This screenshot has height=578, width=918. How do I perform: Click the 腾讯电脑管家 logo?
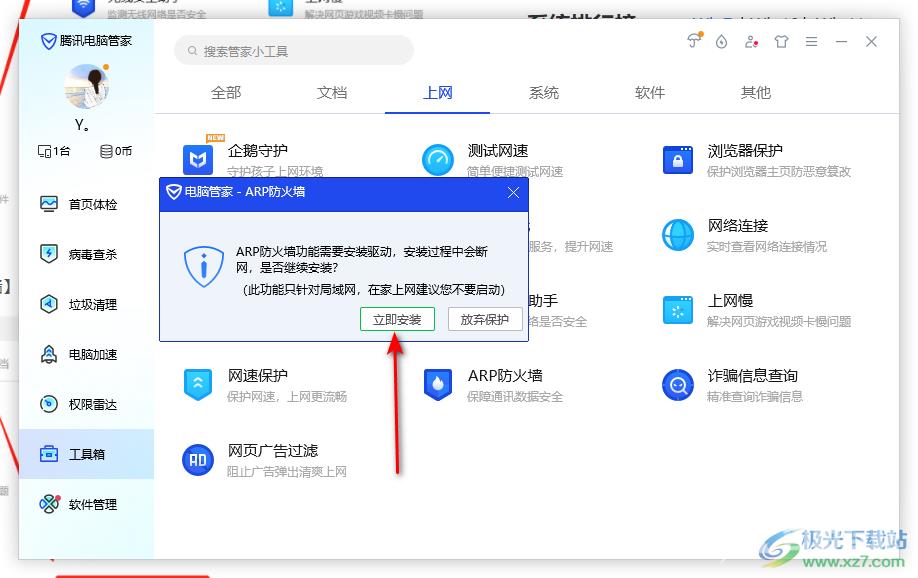pos(86,40)
